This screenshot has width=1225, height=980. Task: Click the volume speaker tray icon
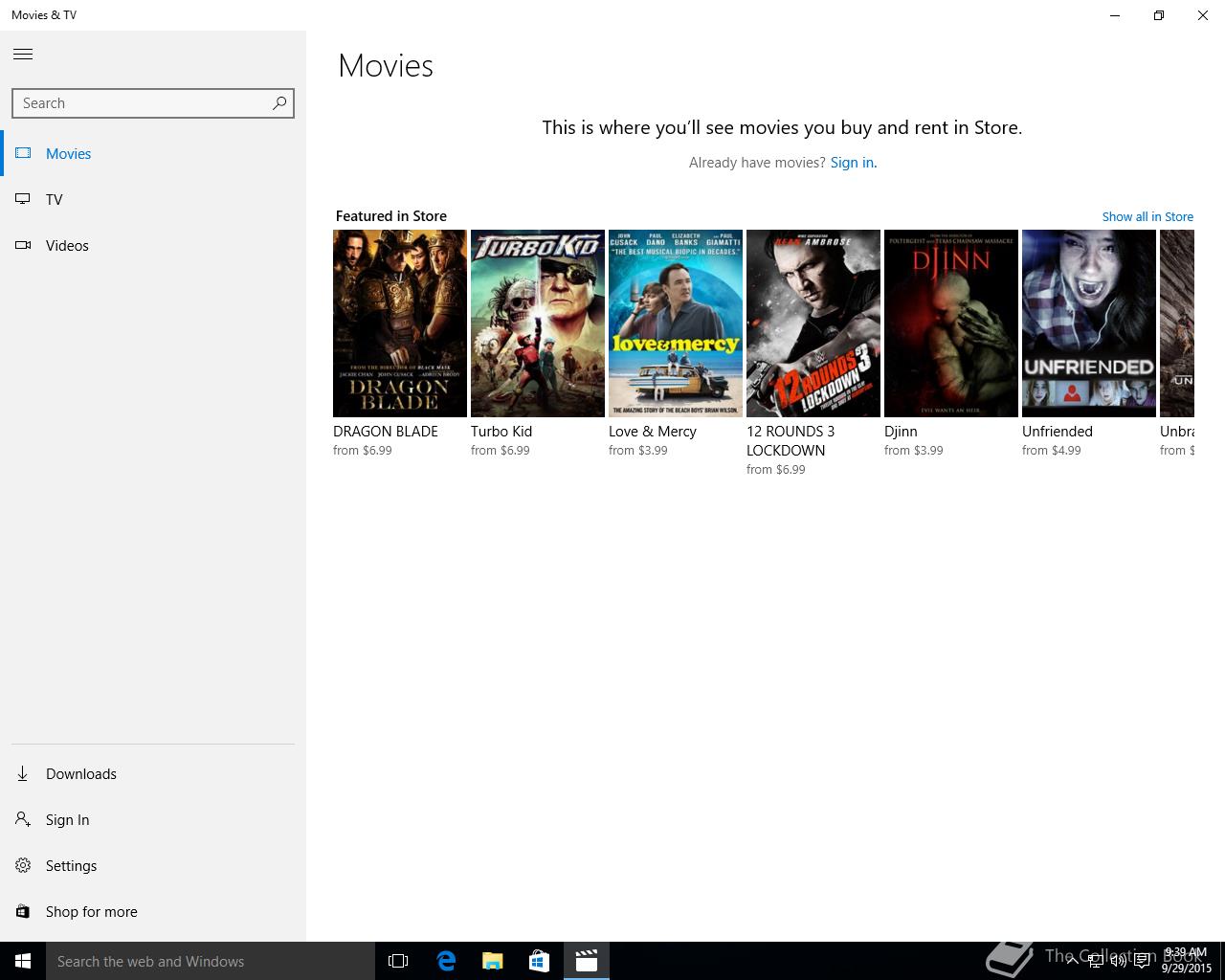(x=1118, y=961)
